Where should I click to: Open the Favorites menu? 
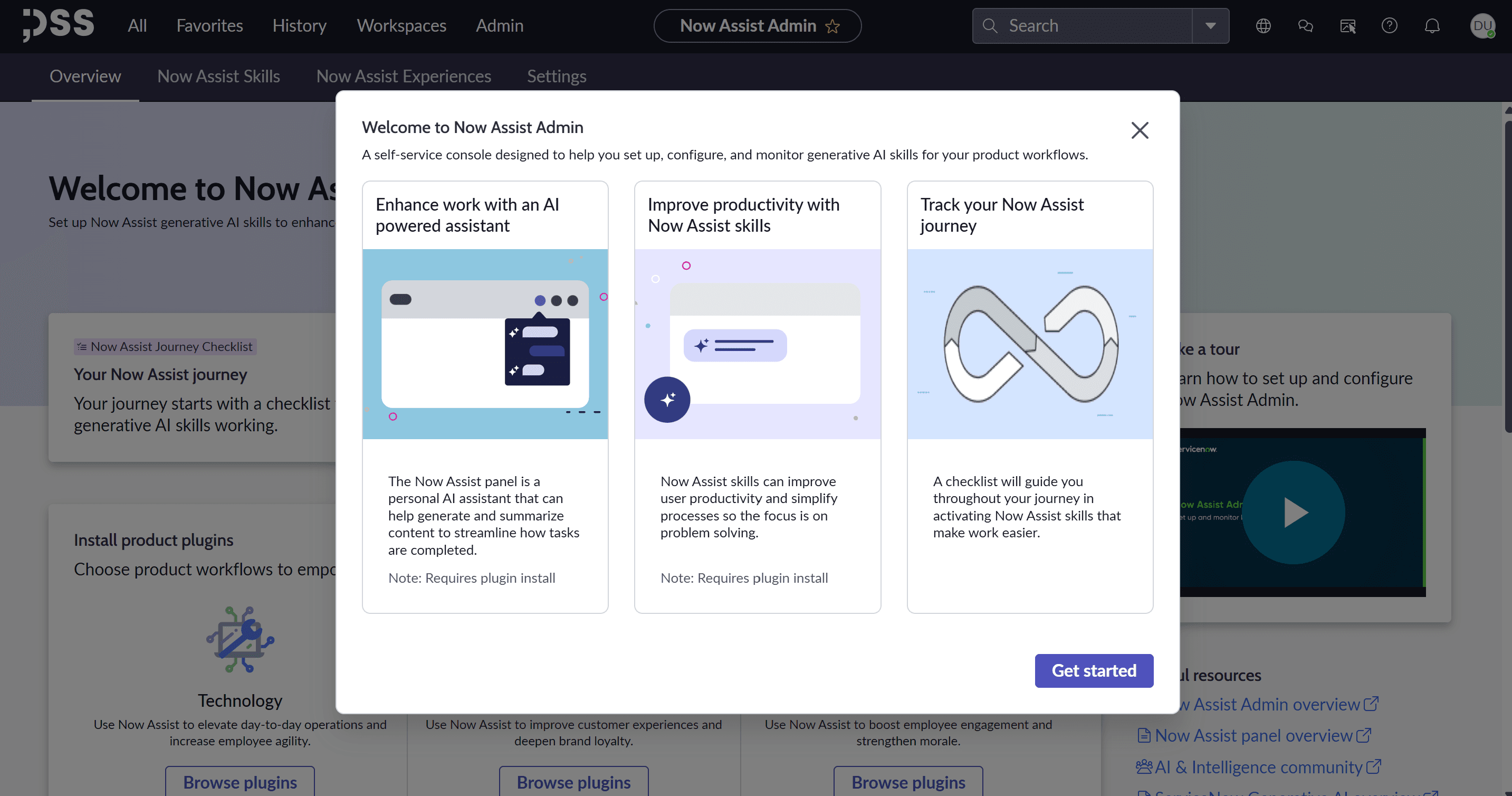209,26
